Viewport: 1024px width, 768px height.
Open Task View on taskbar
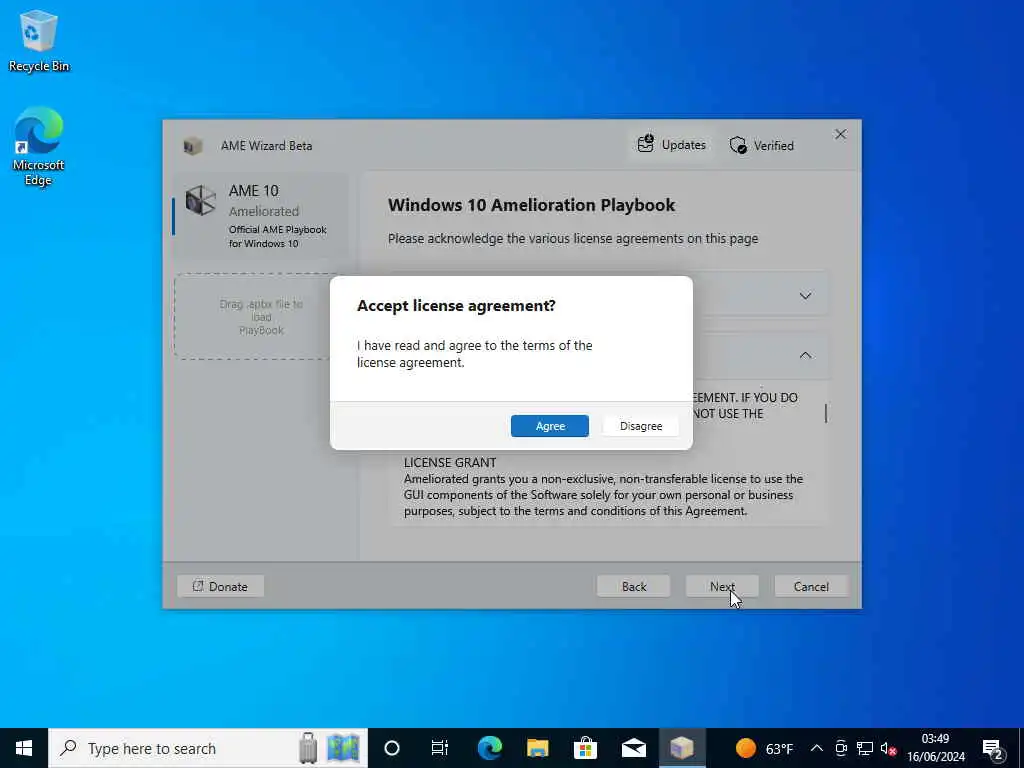[x=440, y=748]
